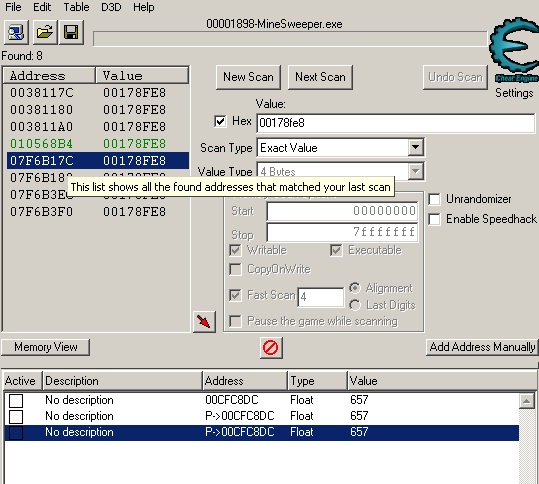This screenshot has width=539, height=484.
Task: Click the address table Value column header
Action: 441,381
